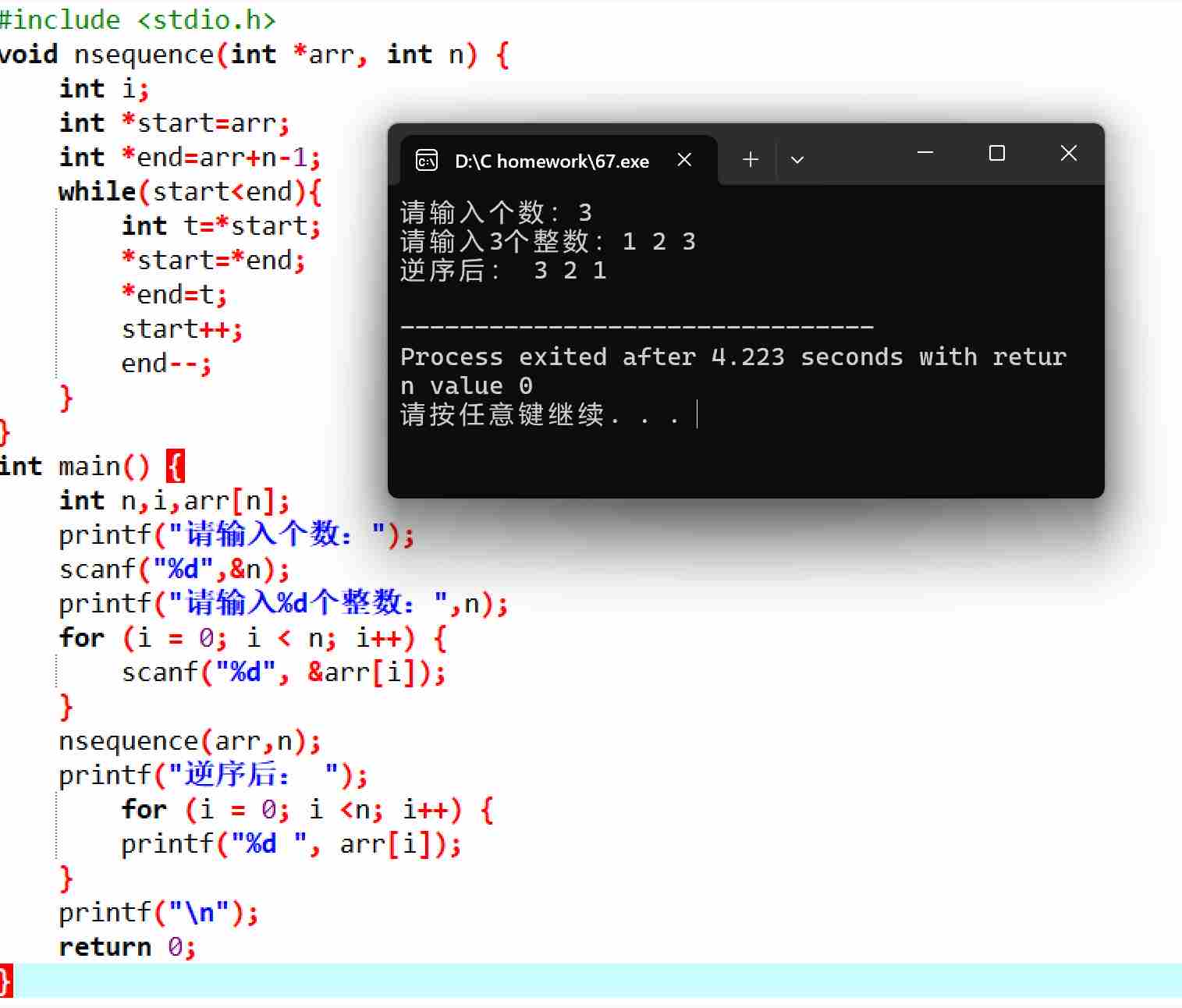Click the highlighted closing brace on last line
Image resolution: width=1182 pixels, height=1008 pixels.
point(6,981)
